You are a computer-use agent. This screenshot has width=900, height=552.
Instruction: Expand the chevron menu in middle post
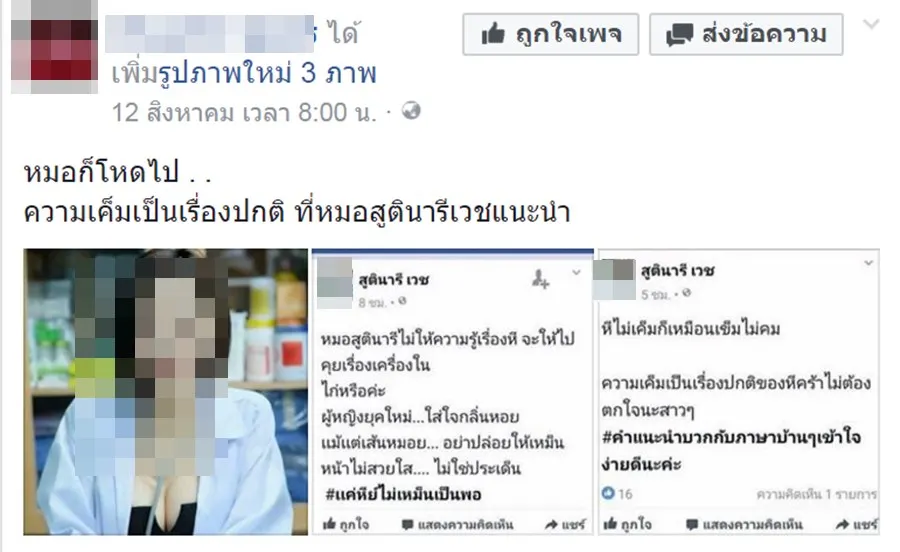pos(576,273)
